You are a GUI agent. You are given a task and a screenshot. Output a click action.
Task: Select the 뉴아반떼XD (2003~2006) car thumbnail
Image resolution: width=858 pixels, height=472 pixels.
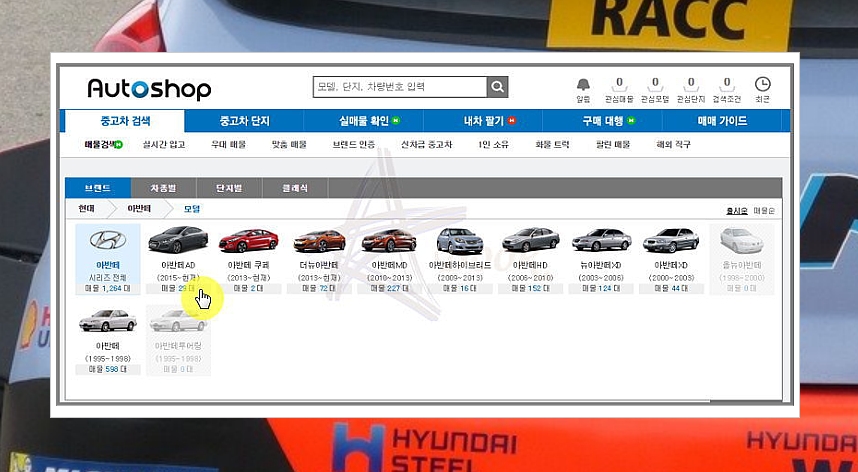[601, 240]
